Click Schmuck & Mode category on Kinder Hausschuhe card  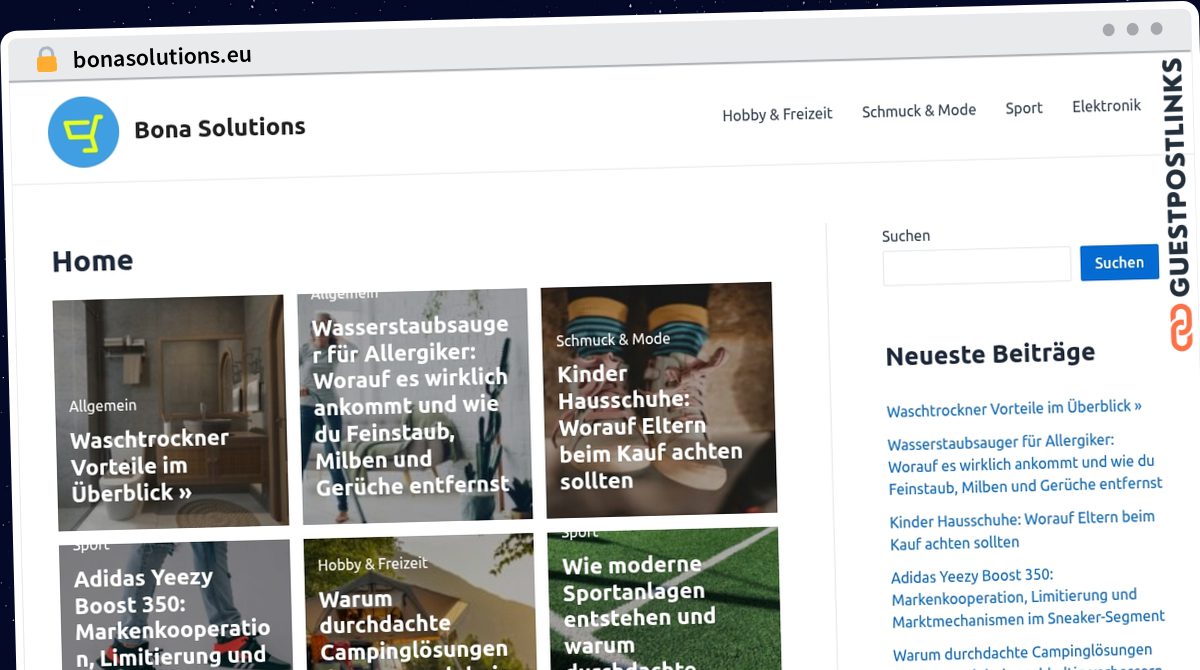pyautogui.click(x=613, y=340)
